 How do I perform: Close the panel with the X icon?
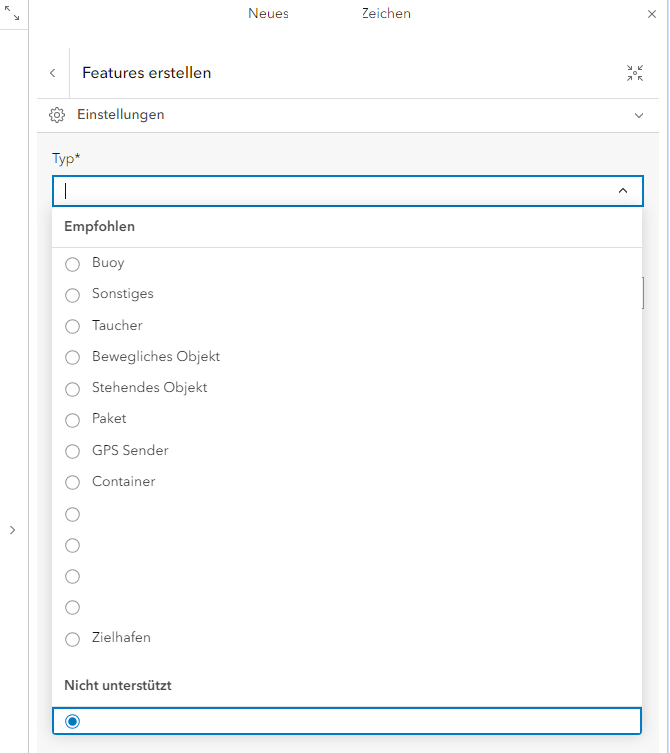pyautogui.click(x=652, y=14)
